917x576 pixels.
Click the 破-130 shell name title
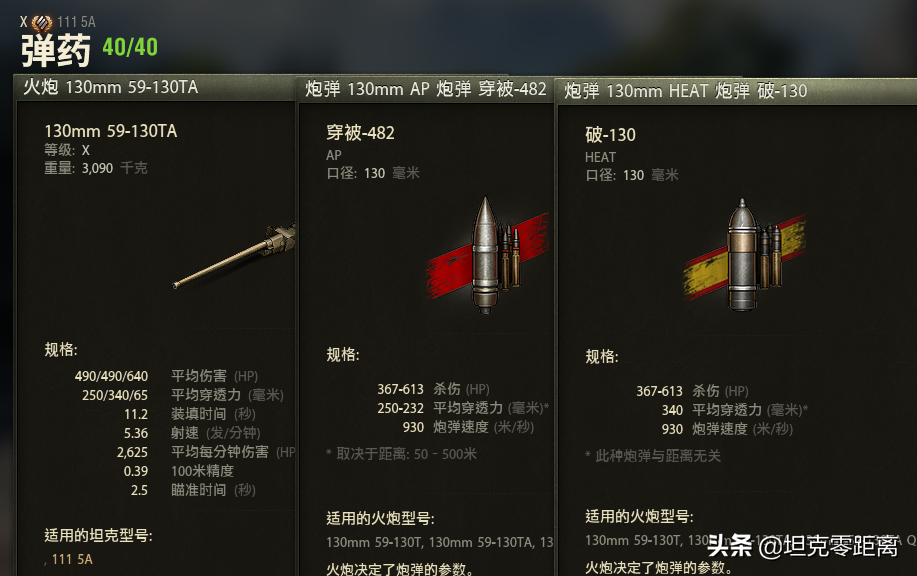(610, 135)
